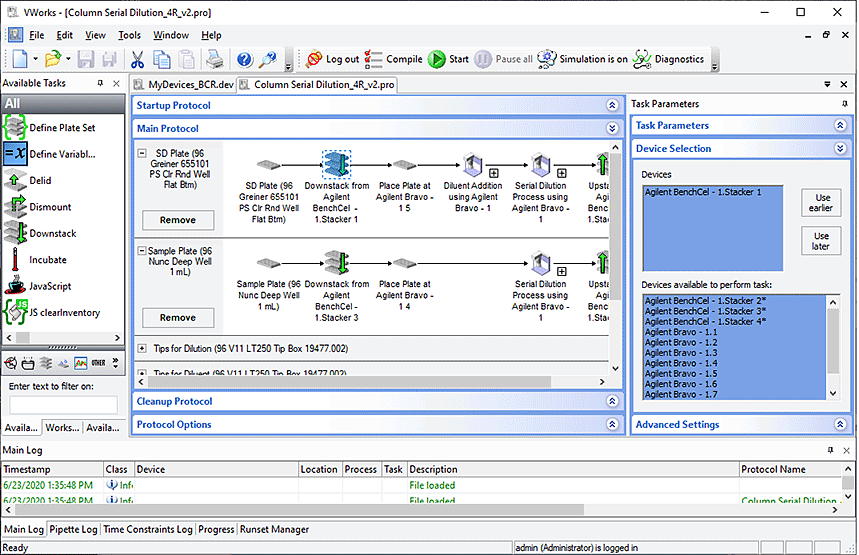
Task: Click the Copy toolbar icon
Action: click(162, 59)
